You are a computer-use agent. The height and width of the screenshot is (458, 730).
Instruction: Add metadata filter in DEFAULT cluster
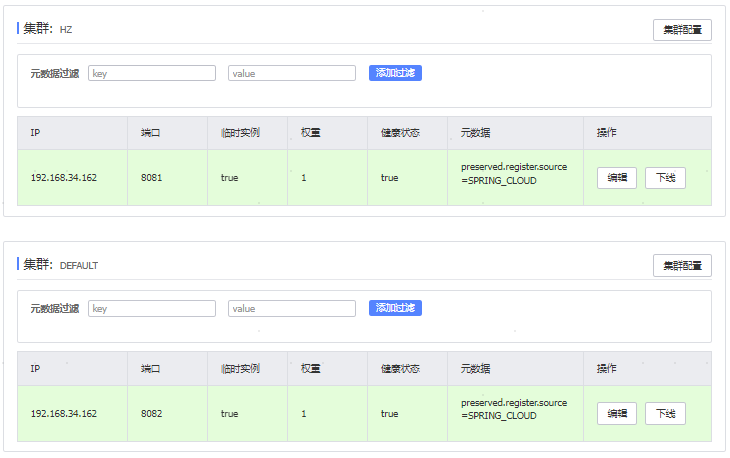click(395, 308)
